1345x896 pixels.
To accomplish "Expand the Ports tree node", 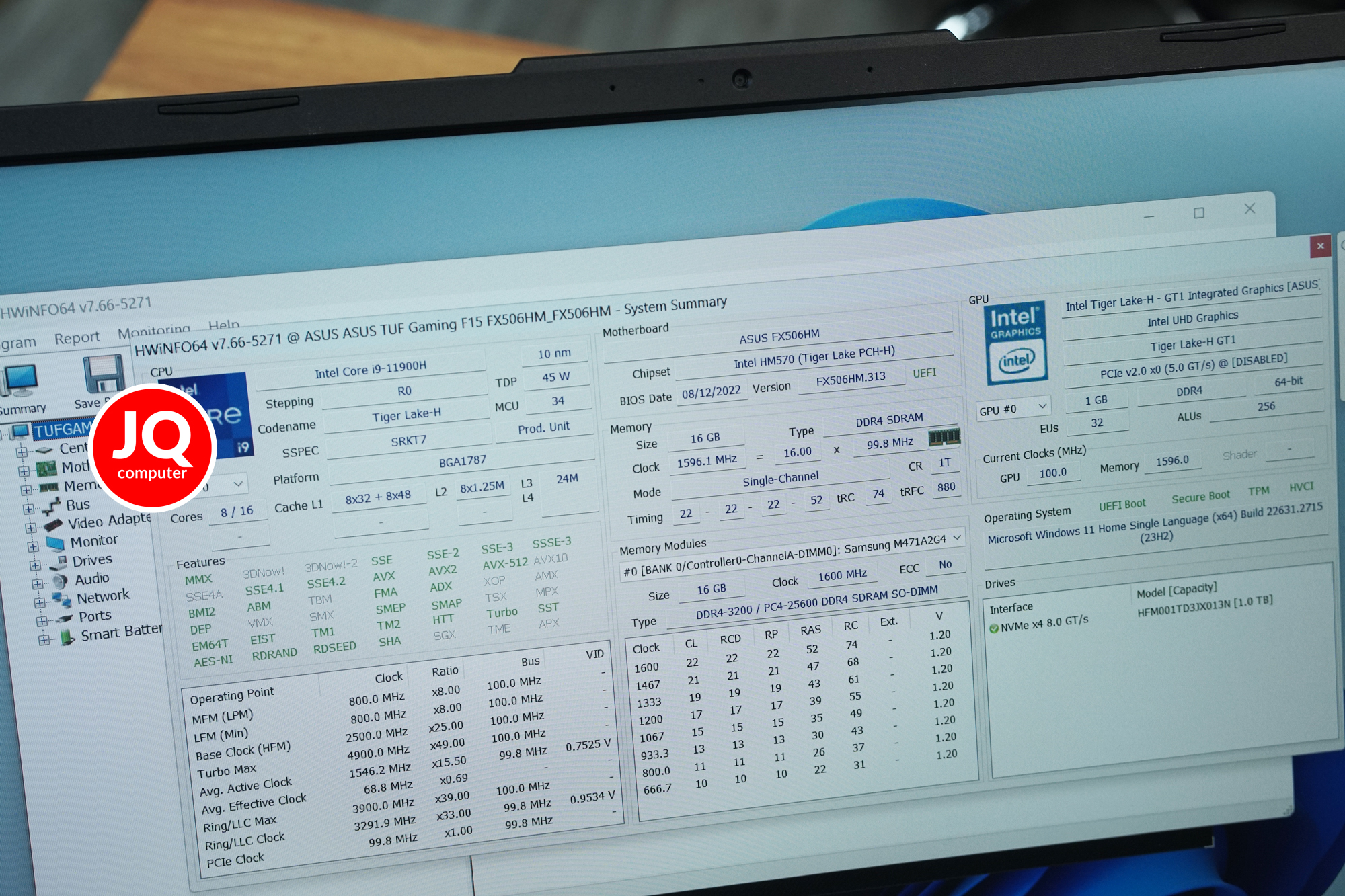I will point(41,621).
